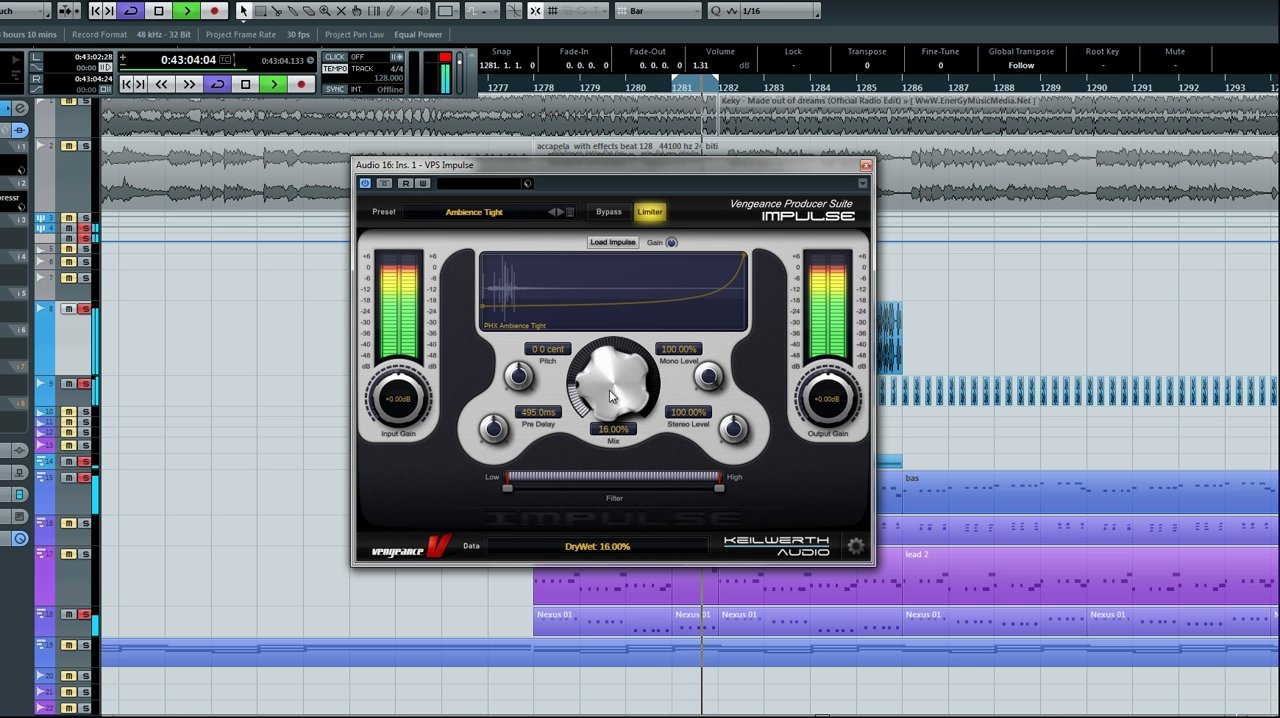Open the plugin header preset field

tap(479, 183)
